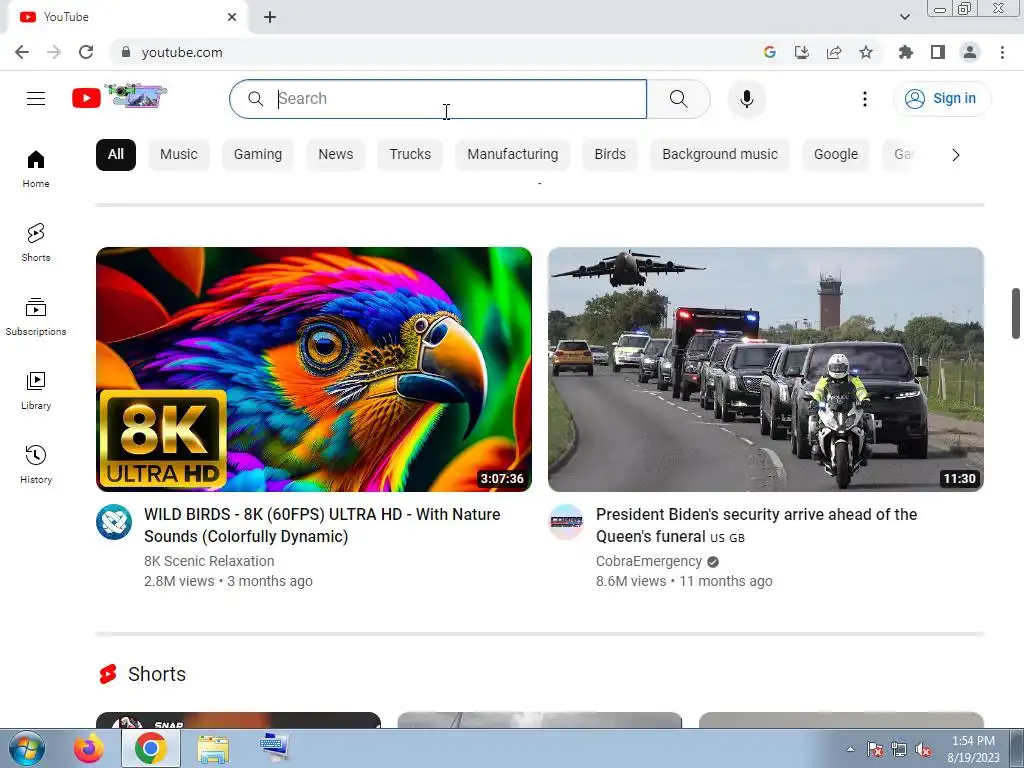Open 8K Scenic Relaxation channel name
Image resolution: width=1024 pixels, height=768 pixels.
point(209,561)
